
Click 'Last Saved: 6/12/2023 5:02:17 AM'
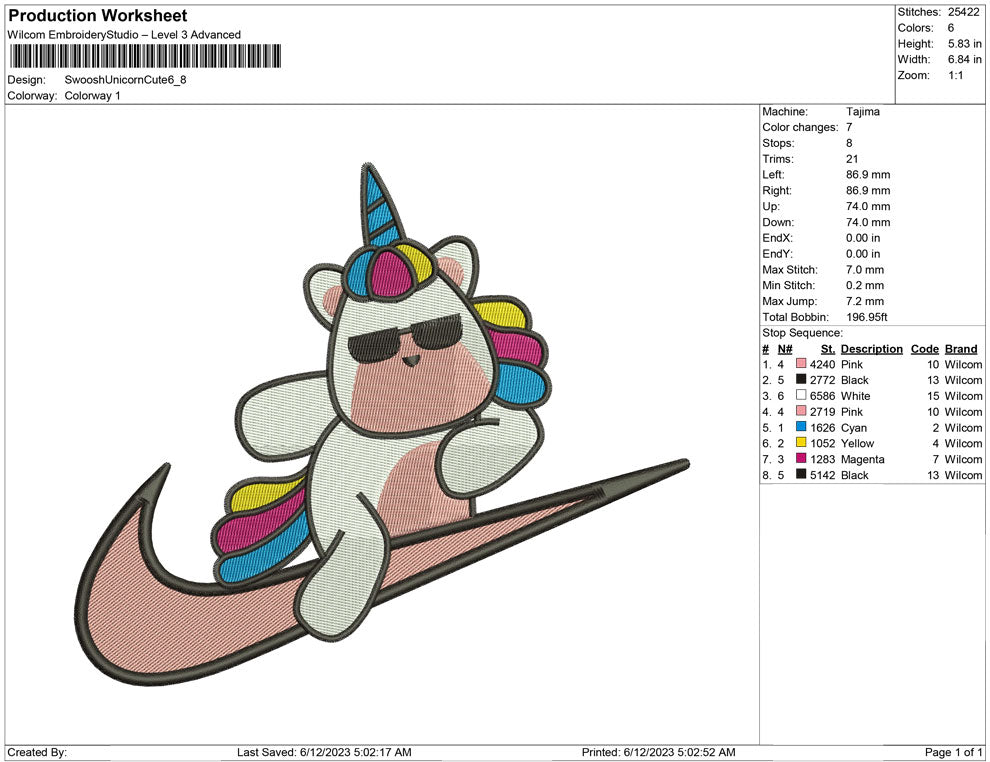324,752
